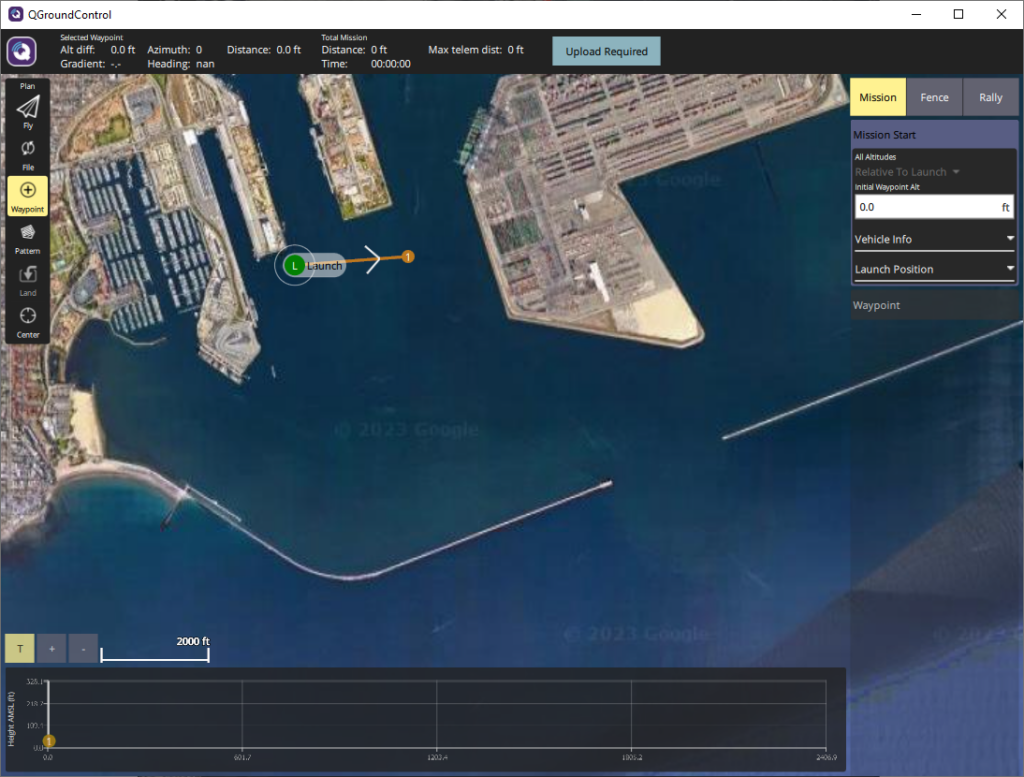This screenshot has height=777, width=1024.
Task: Open the Relative To Launch dropdown
Action: point(907,172)
